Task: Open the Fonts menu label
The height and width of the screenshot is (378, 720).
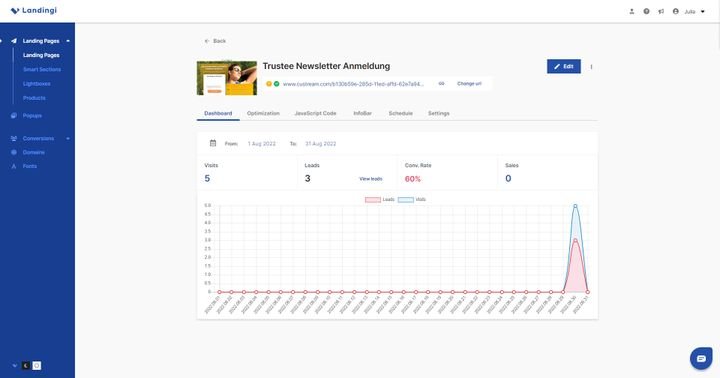Action: pos(30,166)
